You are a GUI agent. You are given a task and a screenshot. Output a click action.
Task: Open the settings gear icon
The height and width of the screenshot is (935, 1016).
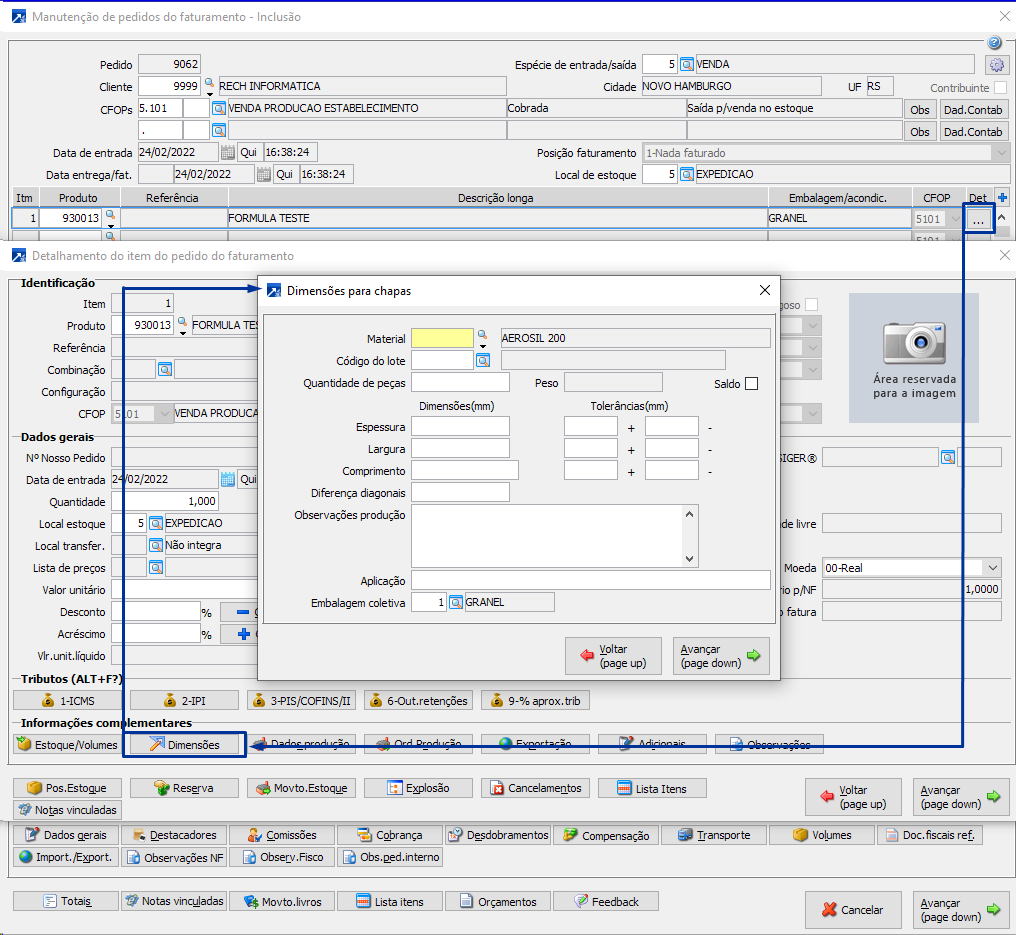pos(995,65)
